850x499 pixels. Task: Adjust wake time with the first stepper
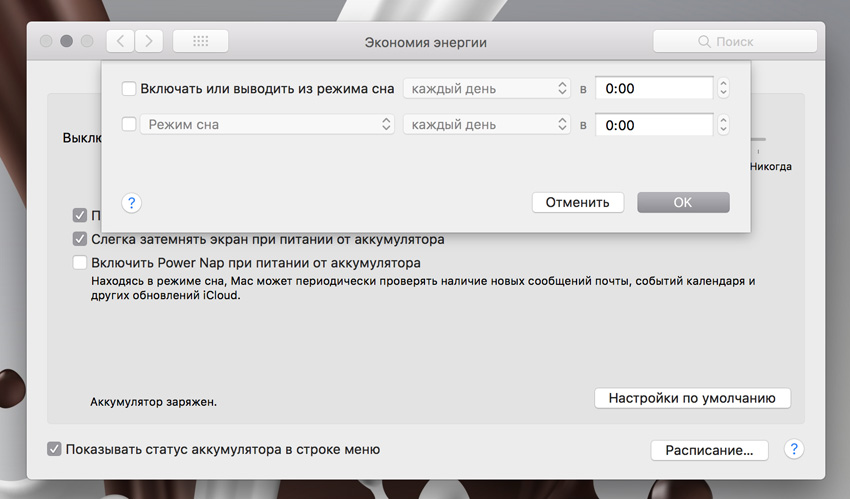[723, 88]
